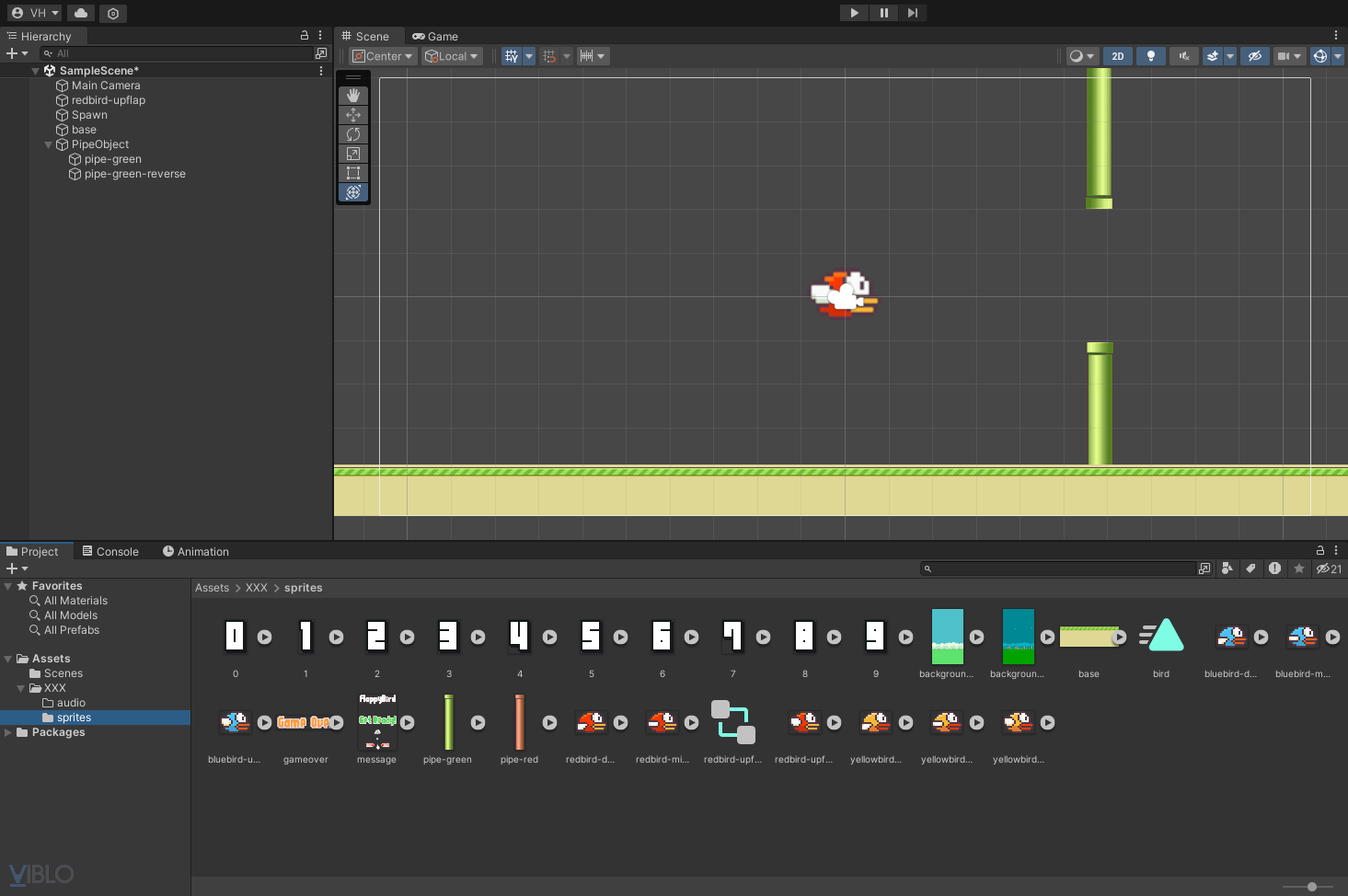Toggle scene visibility hidden-objects eye
This screenshot has width=1348, height=896.
coord(1254,56)
